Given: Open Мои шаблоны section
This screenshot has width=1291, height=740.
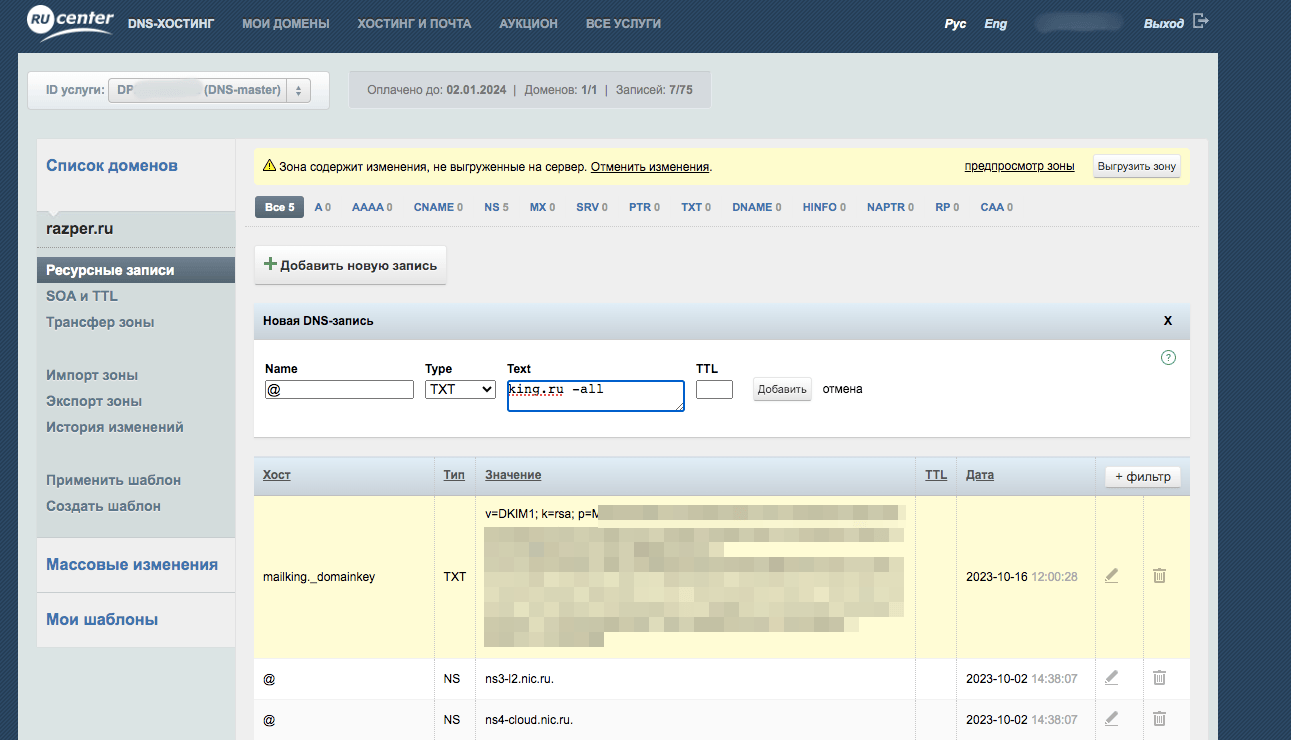Looking at the screenshot, I should click(x=102, y=620).
